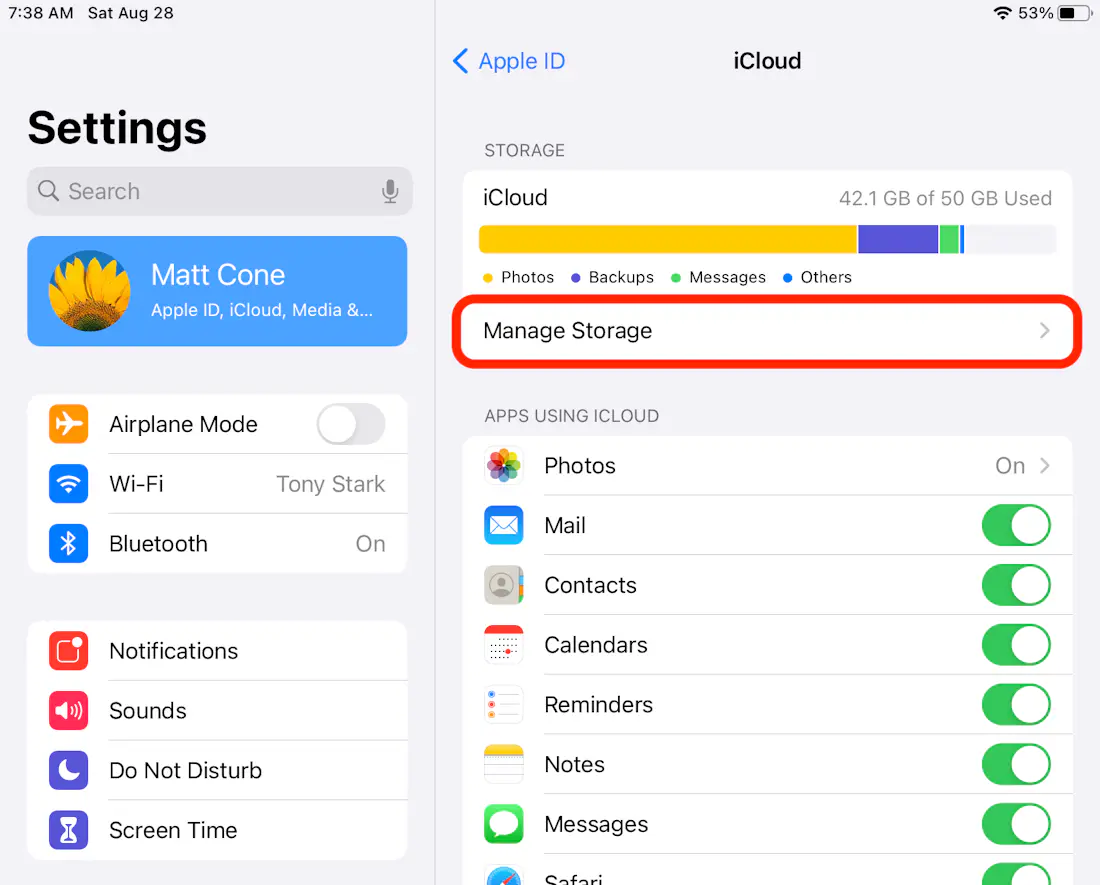
Task: Select the blue Wi-Fi icon
Action: pos(68,484)
